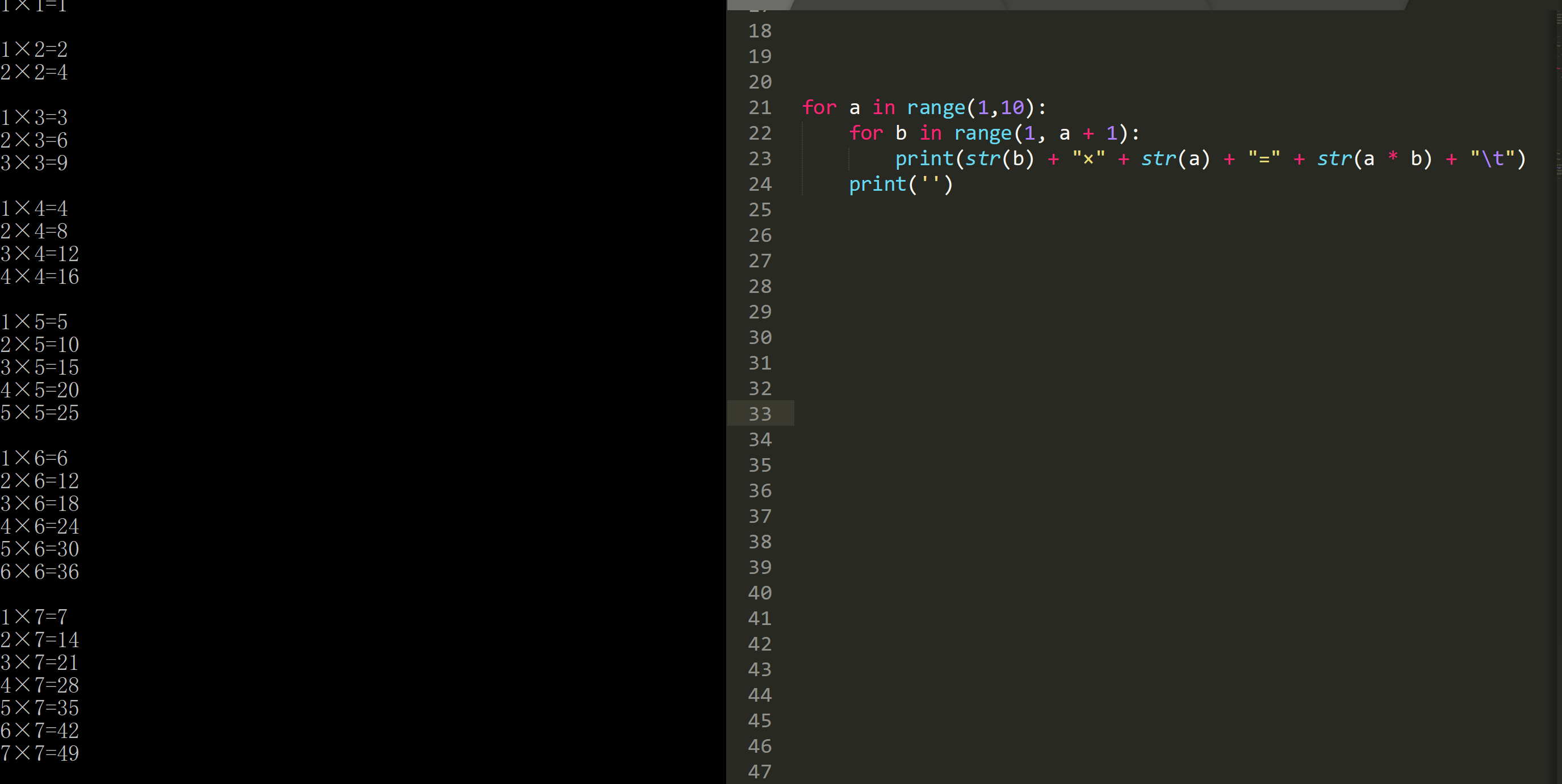
Task: Click the terminal output line 6×6=36
Action: point(40,571)
